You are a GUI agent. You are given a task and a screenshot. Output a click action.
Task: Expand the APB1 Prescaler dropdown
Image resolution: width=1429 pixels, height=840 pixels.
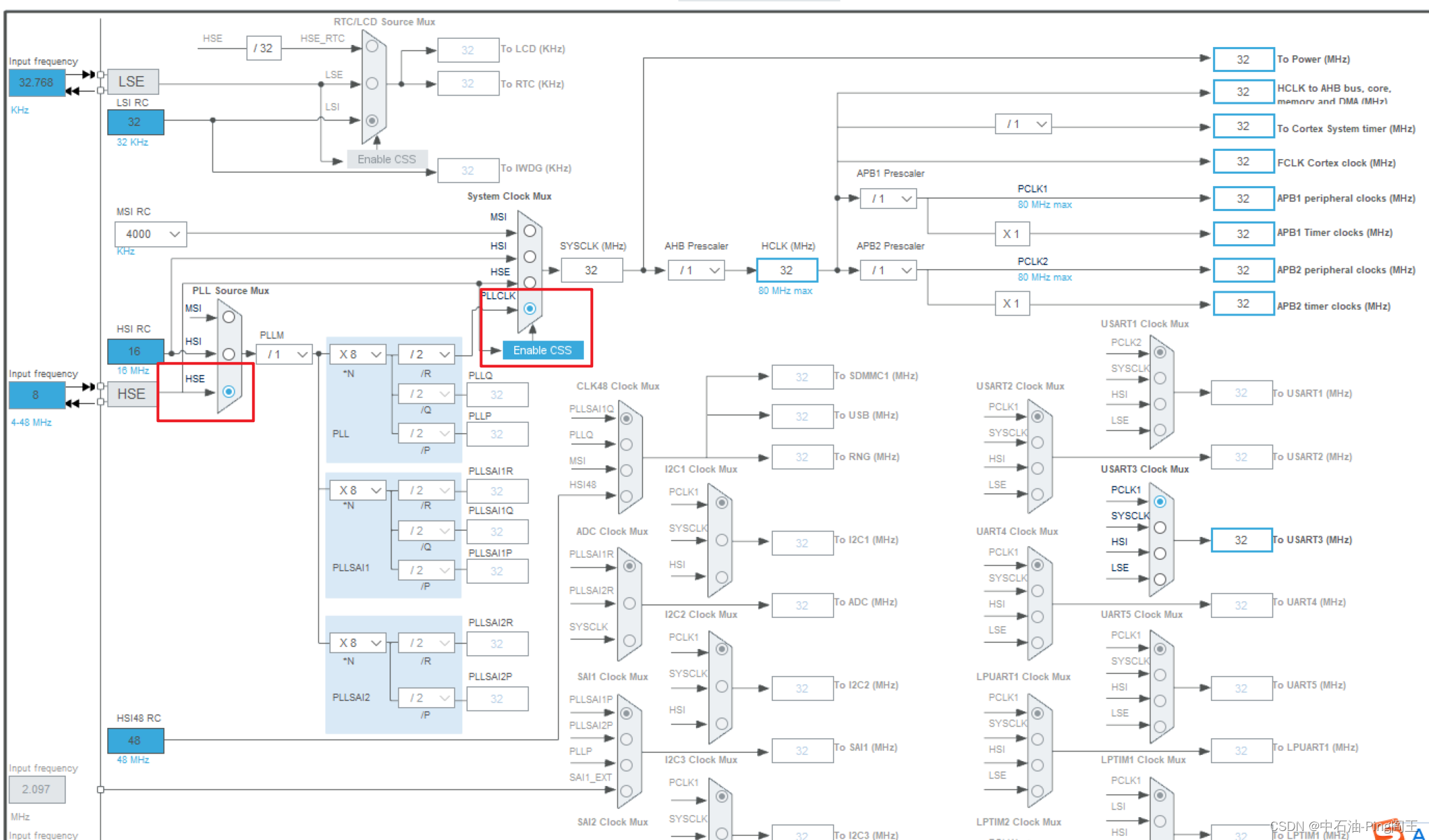click(888, 199)
